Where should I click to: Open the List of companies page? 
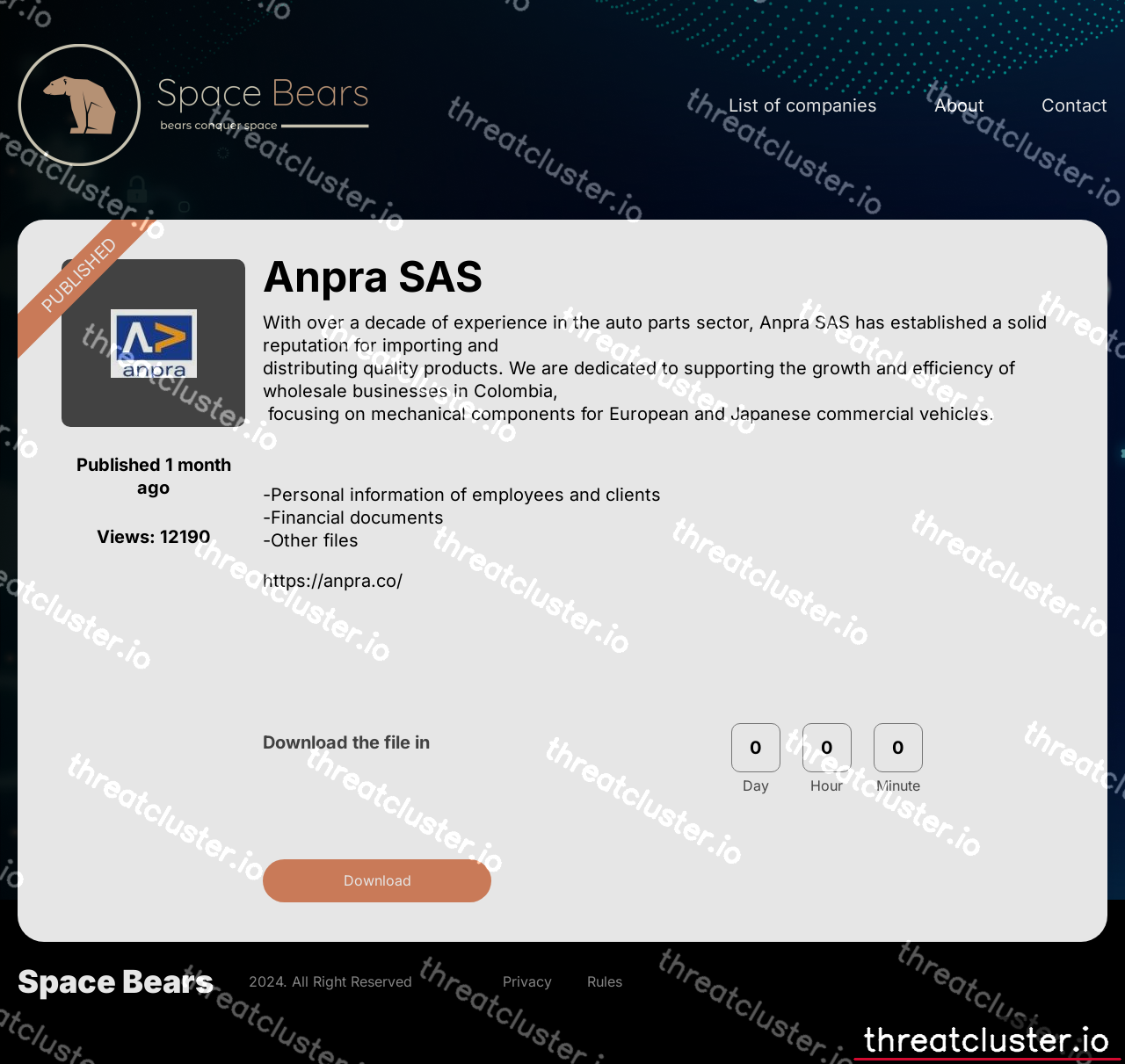coord(802,105)
